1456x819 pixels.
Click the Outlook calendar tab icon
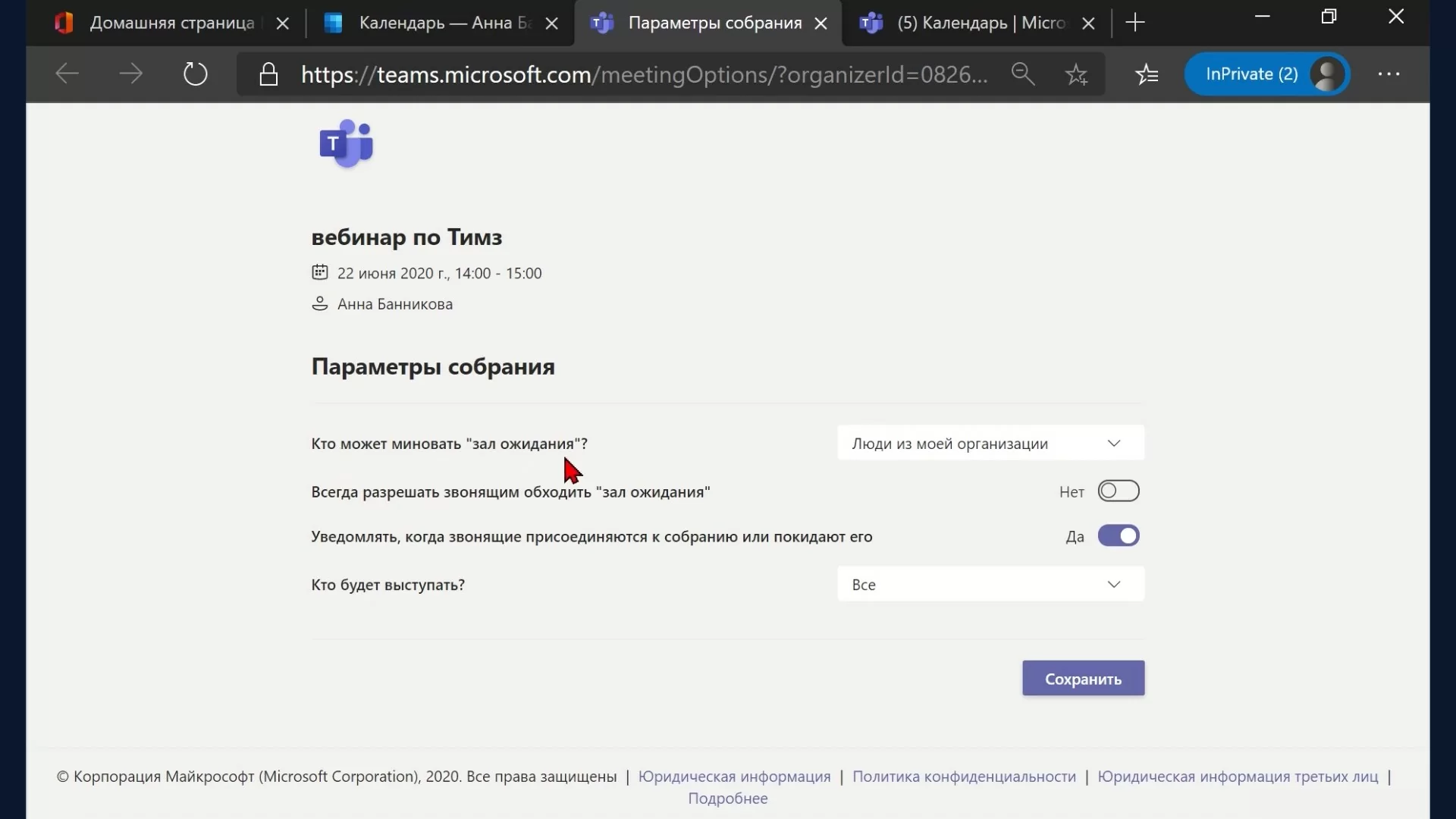pos(333,23)
